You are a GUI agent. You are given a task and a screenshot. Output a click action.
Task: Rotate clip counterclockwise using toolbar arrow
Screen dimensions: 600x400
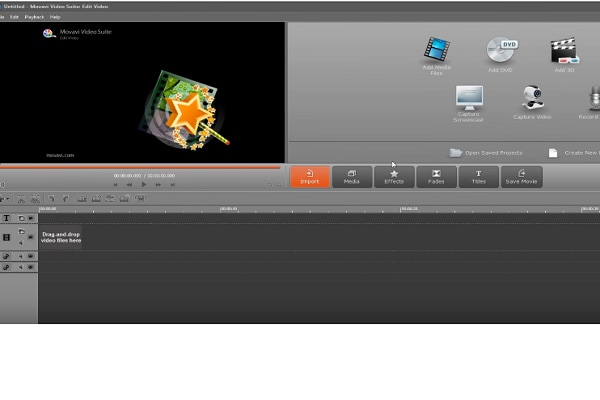[x=51, y=199]
